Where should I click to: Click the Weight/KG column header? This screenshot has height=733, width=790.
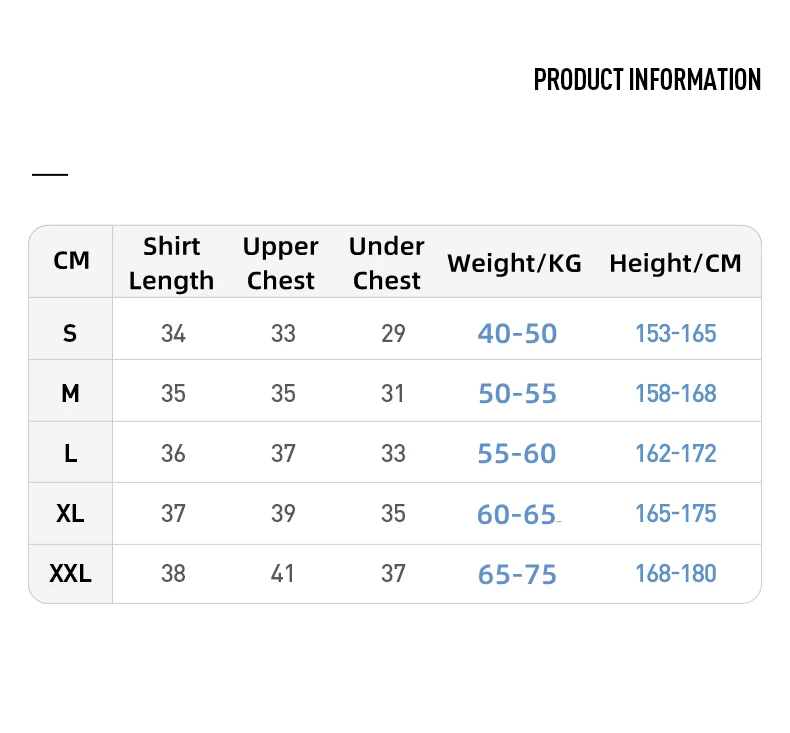514,263
